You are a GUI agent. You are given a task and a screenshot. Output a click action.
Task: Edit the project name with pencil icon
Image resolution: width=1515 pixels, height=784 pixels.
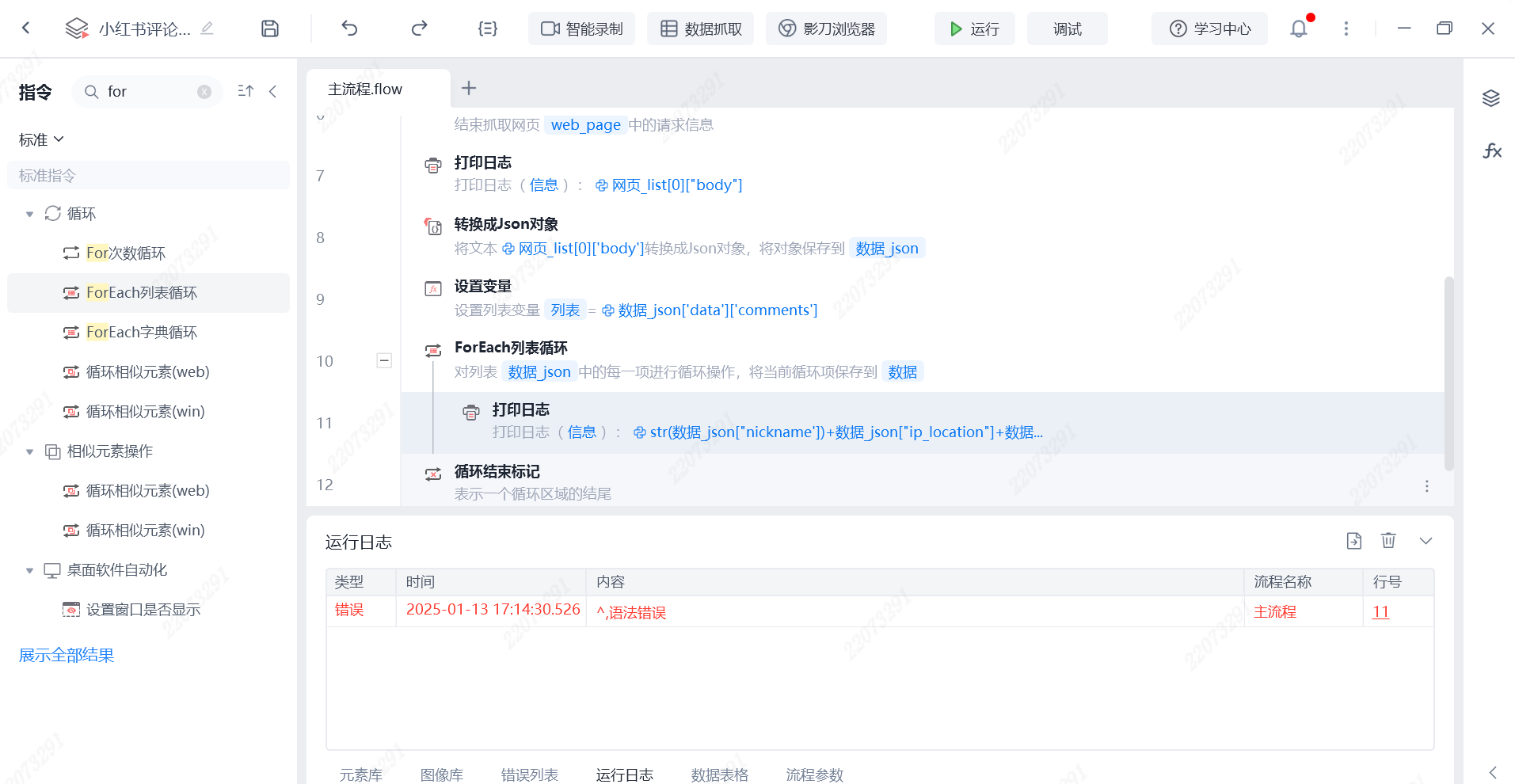point(207,29)
